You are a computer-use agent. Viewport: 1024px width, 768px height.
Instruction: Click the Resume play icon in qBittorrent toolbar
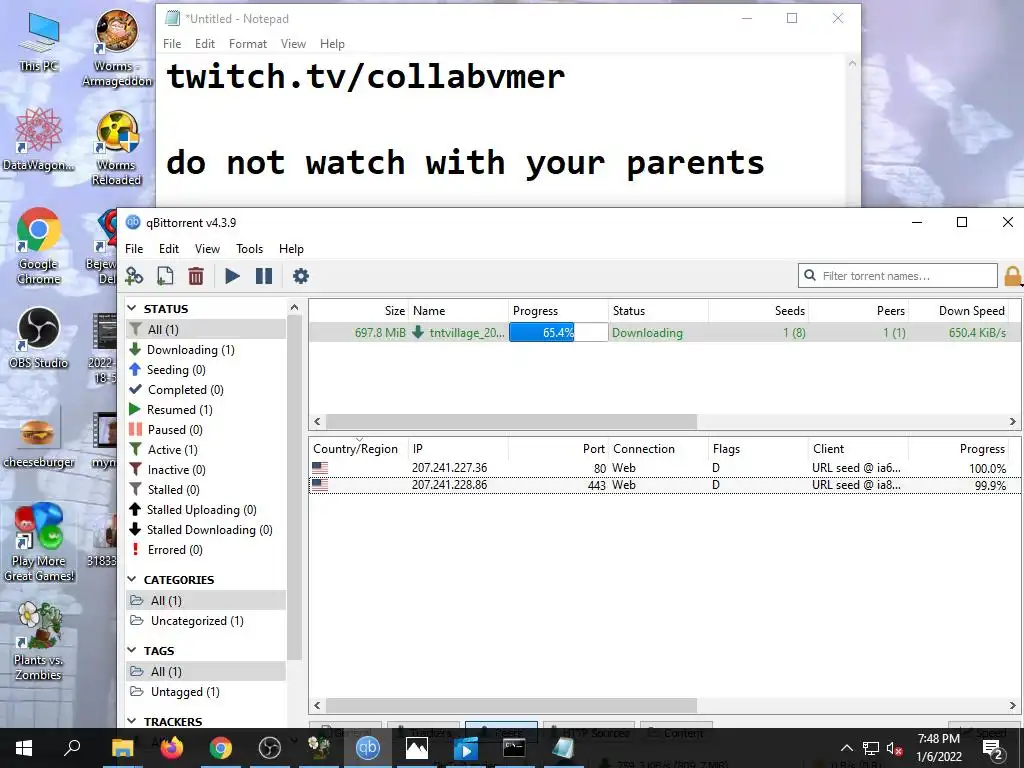point(232,276)
